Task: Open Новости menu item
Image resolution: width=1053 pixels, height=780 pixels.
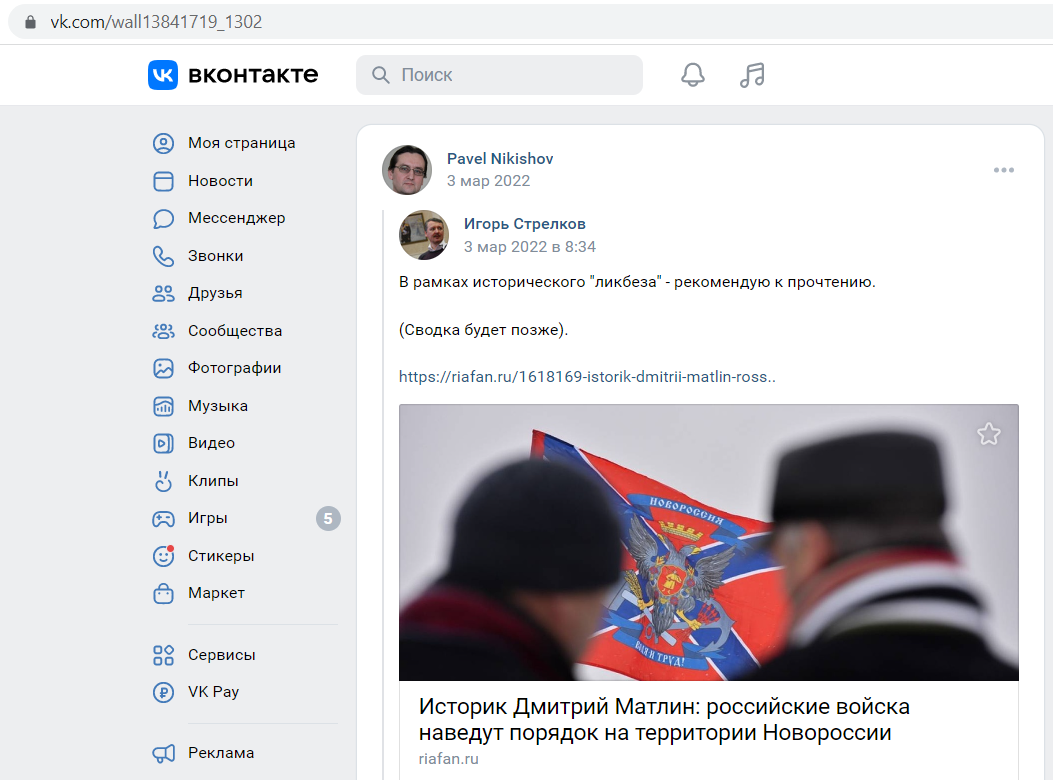Action: tap(220, 181)
